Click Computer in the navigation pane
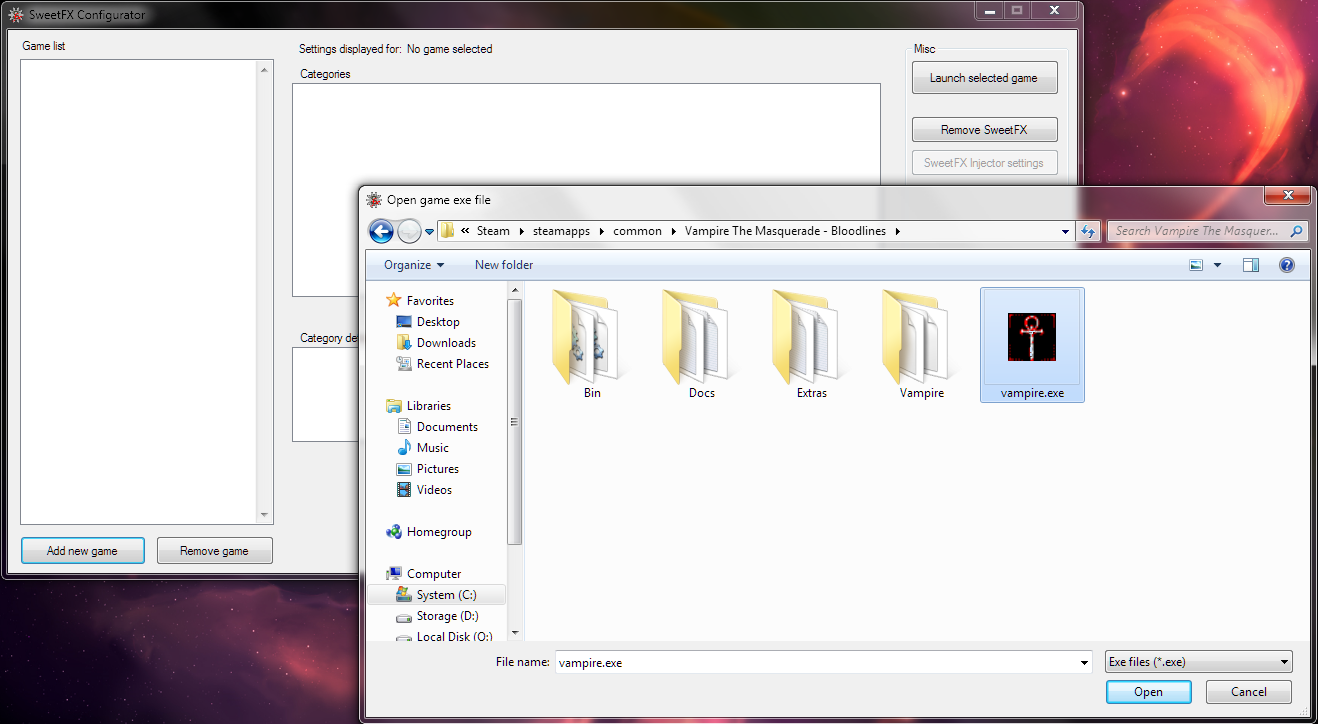This screenshot has width=1318, height=724. coord(423,574)
